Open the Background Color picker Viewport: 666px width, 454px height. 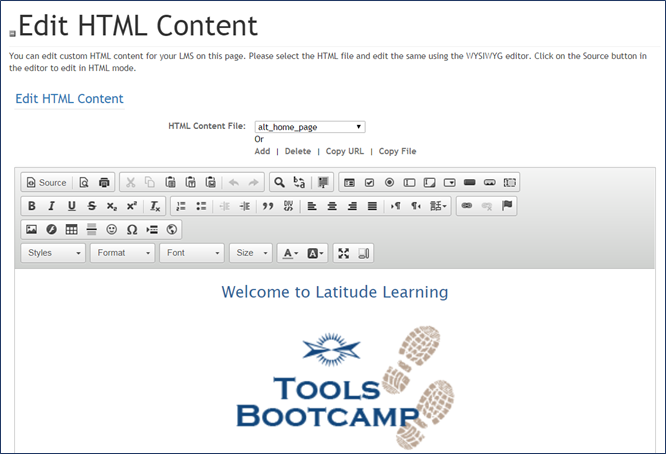click(x=315, y=253)
